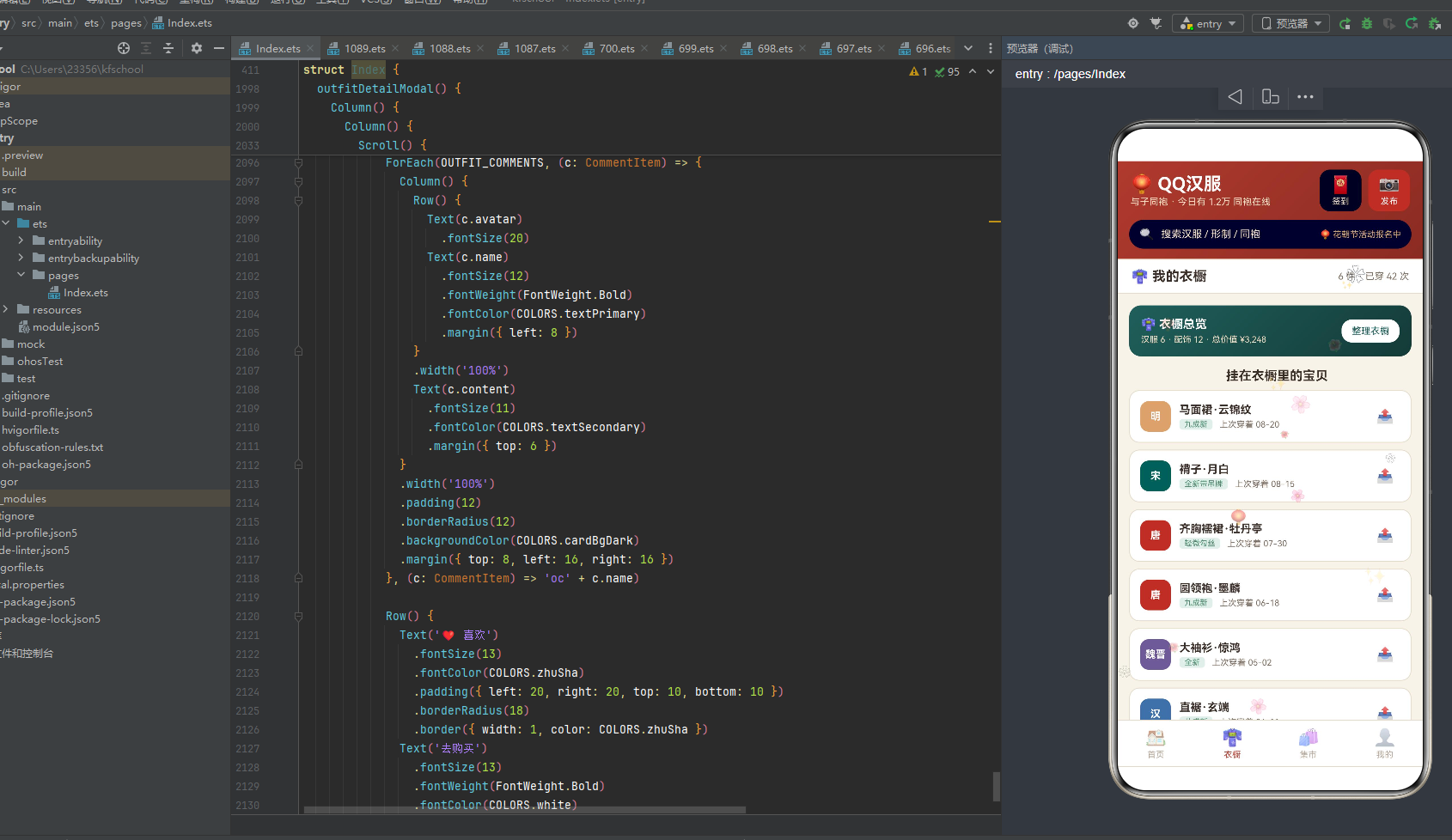Screen dimensions: 1452x840
Task: Click the green debug bug icon
Action: (1367, 23)
